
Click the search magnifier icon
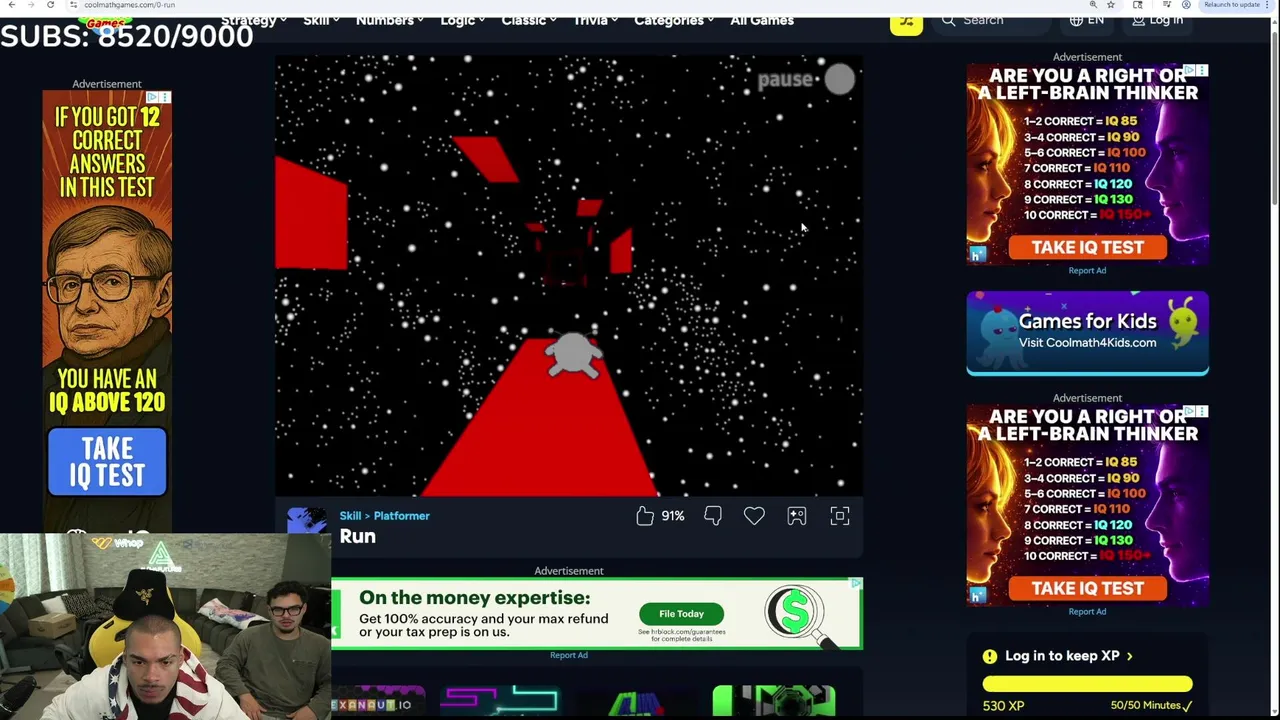point(948,20)
